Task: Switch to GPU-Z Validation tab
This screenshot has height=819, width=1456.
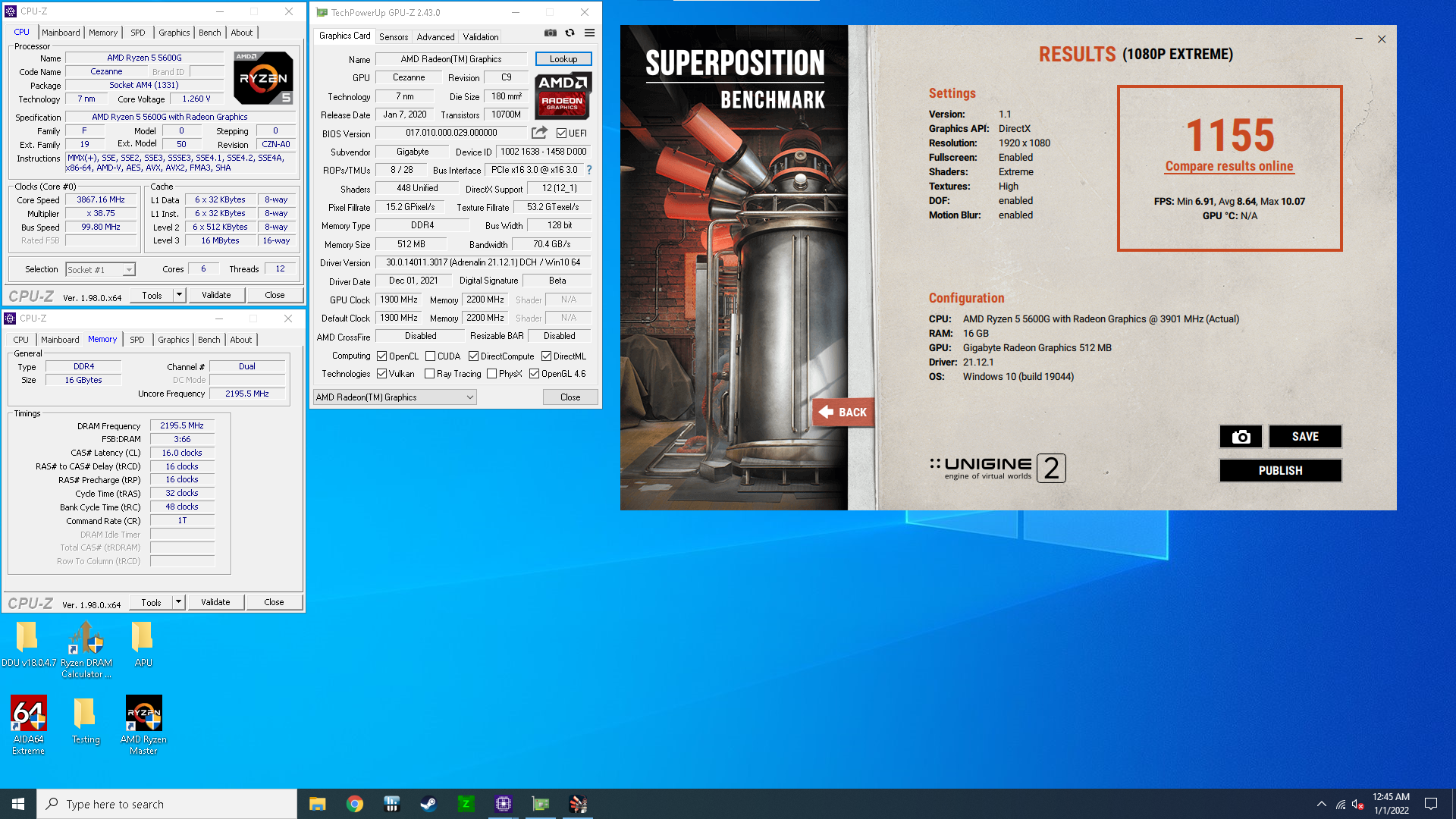Action: pyautogui.click(x=481, y=36)
